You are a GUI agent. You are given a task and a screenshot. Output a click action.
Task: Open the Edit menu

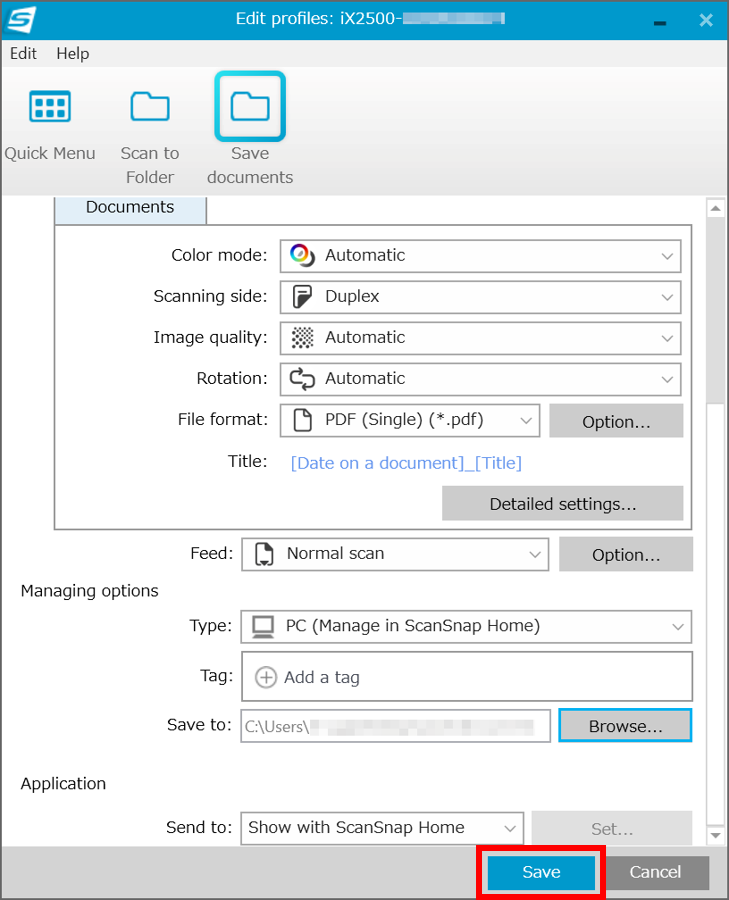(x=24, y=53)
